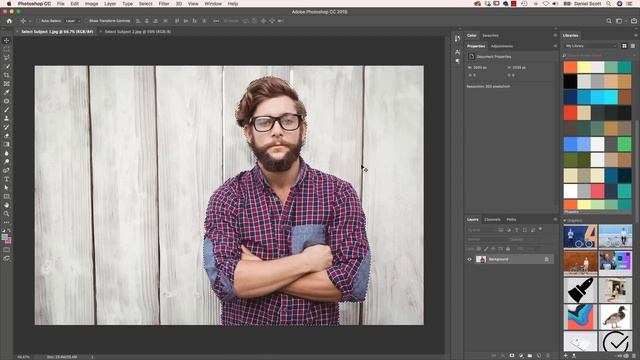Click the Background layer name

(x=498, y=259)
